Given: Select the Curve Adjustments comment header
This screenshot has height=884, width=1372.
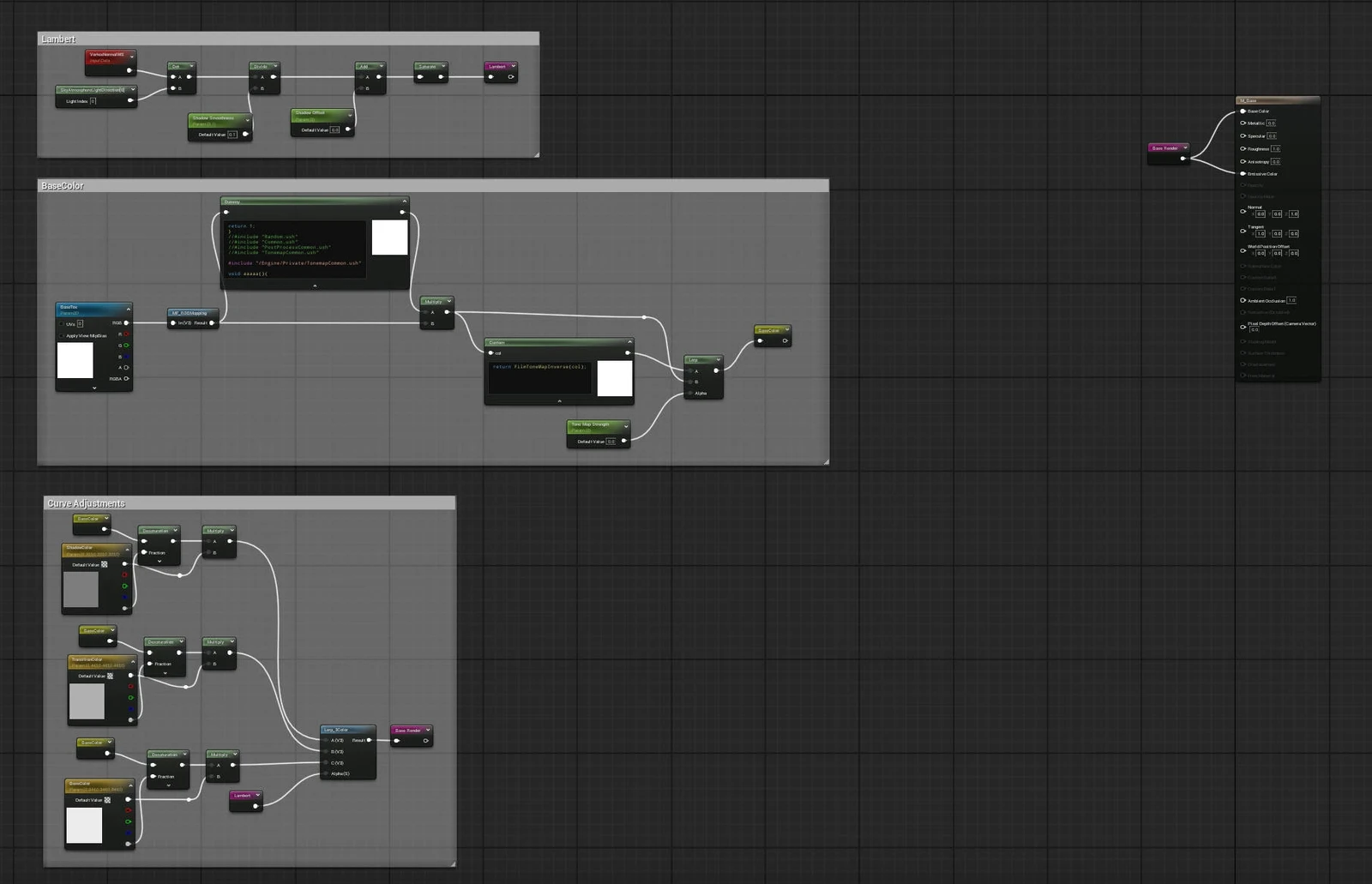Looking at the screenshot, I should point(86,503).
